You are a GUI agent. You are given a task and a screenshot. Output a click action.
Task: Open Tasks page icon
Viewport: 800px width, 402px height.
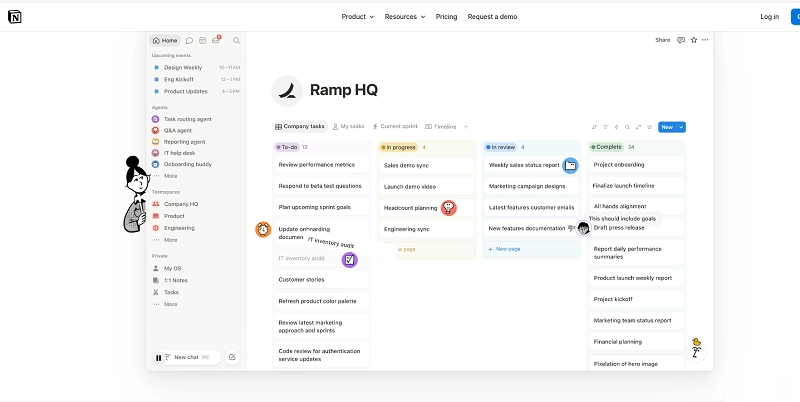[x=156, y=292]
